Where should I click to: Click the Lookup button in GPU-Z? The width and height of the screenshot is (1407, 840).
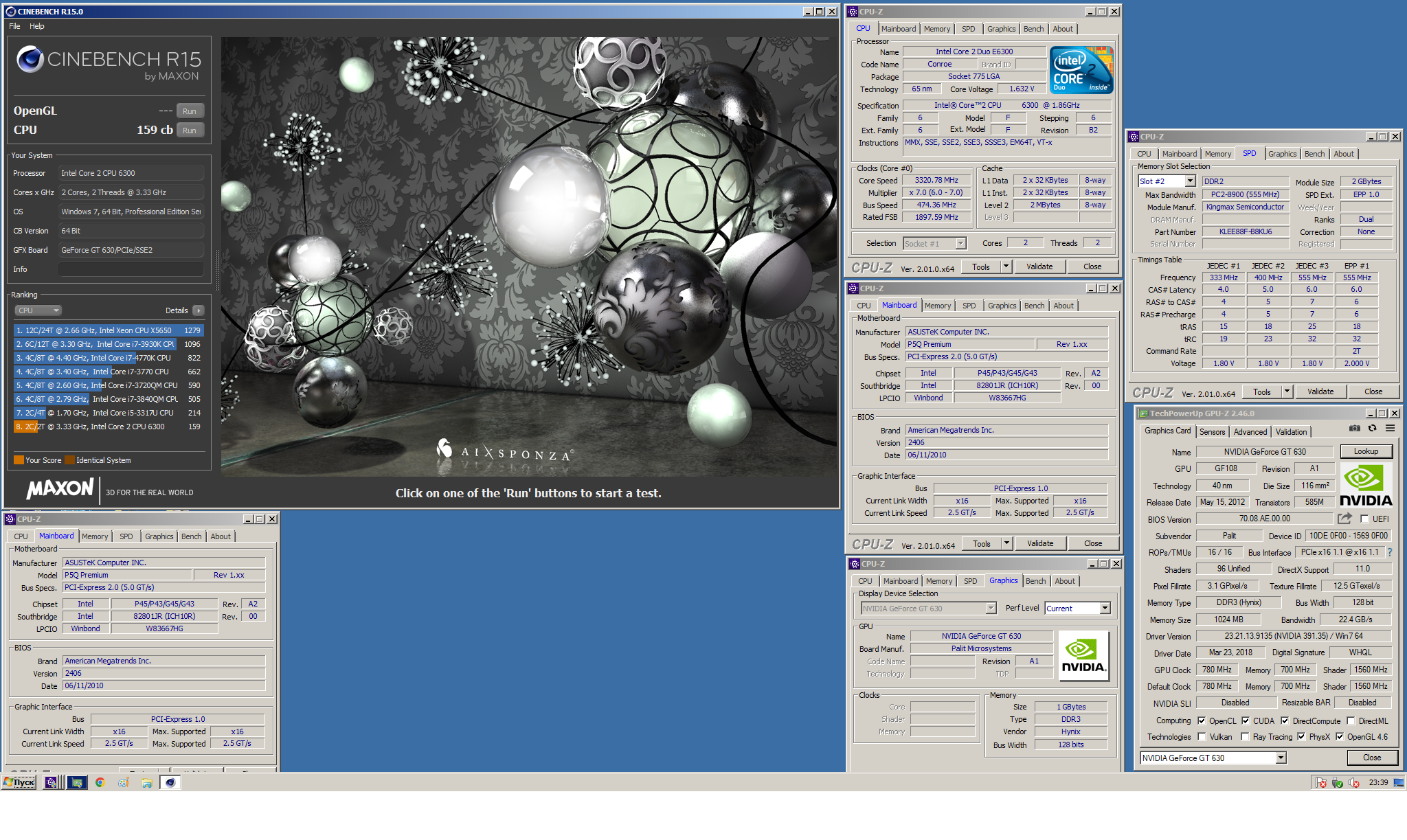(1366, 451)
